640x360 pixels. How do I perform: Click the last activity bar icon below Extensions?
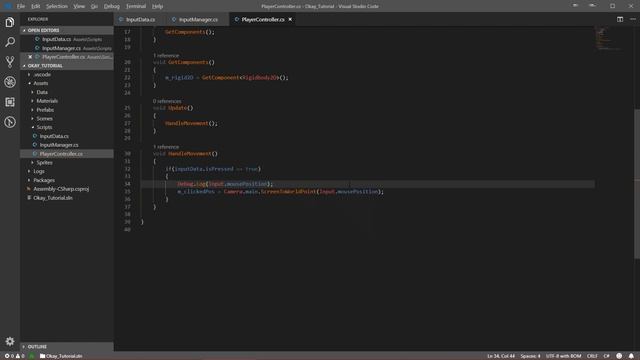click(x=10, y=122)
